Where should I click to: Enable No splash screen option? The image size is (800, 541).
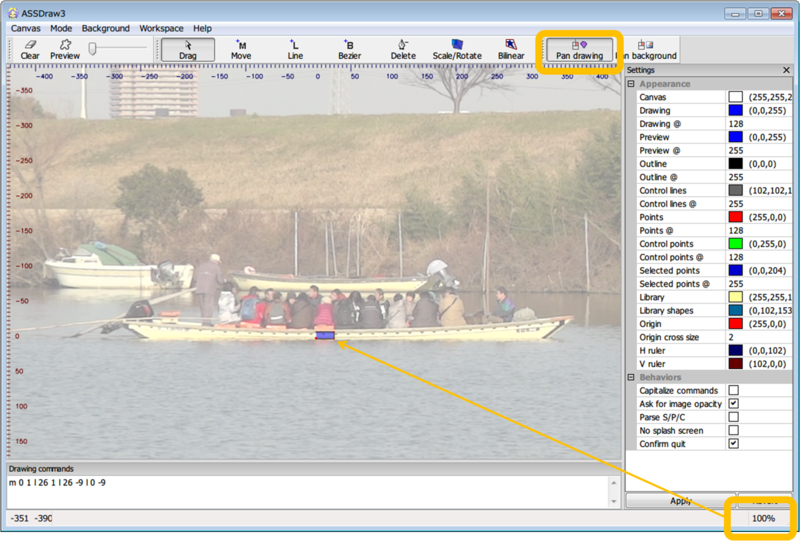coord(733,430)
